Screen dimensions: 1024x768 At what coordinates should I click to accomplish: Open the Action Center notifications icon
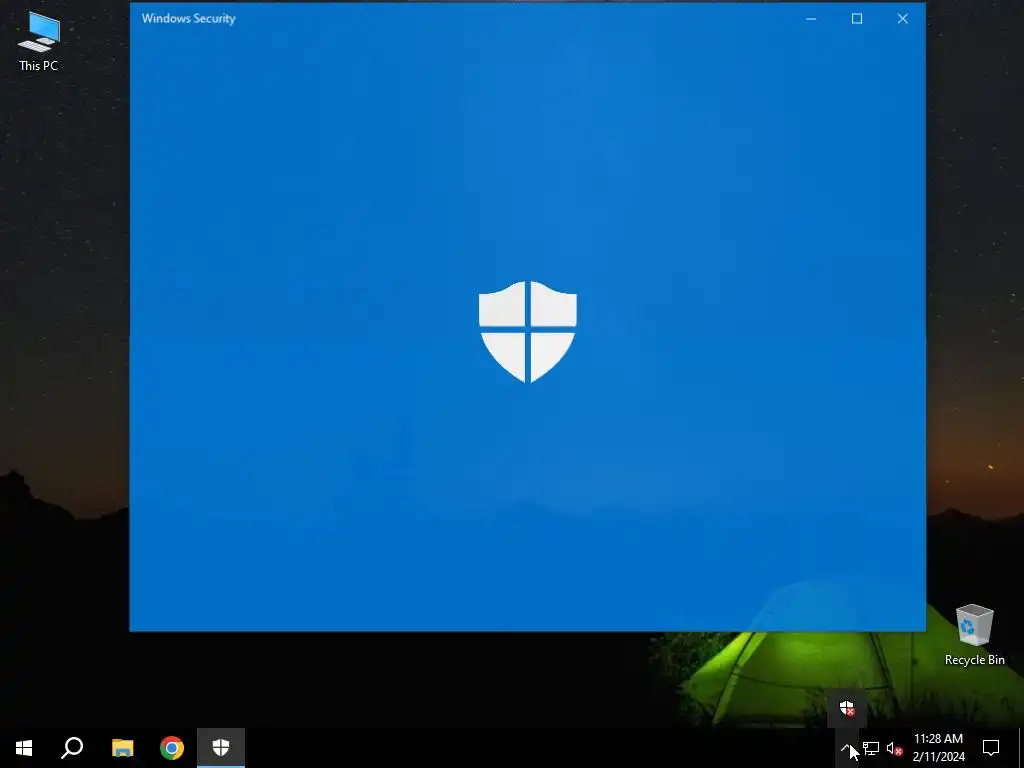(991, 748)
